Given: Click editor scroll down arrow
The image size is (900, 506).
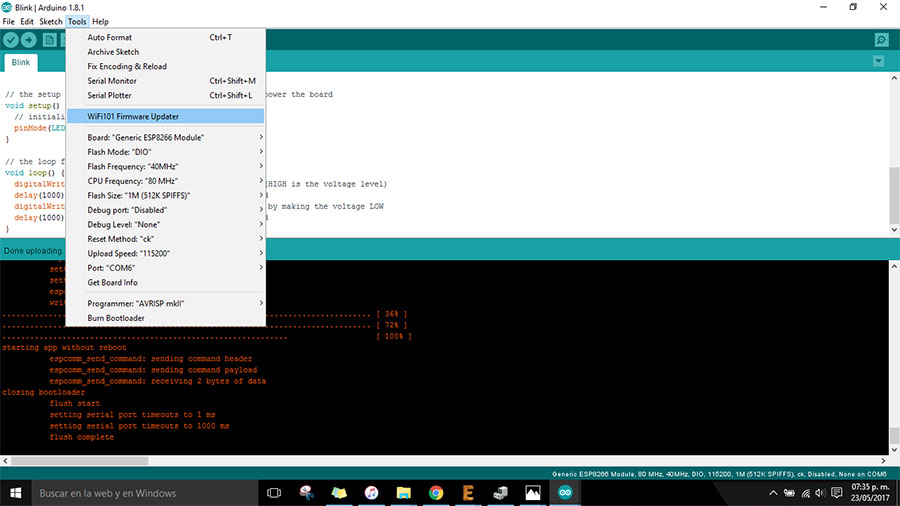Looking at the screenshot, I should tap(894, 229).
